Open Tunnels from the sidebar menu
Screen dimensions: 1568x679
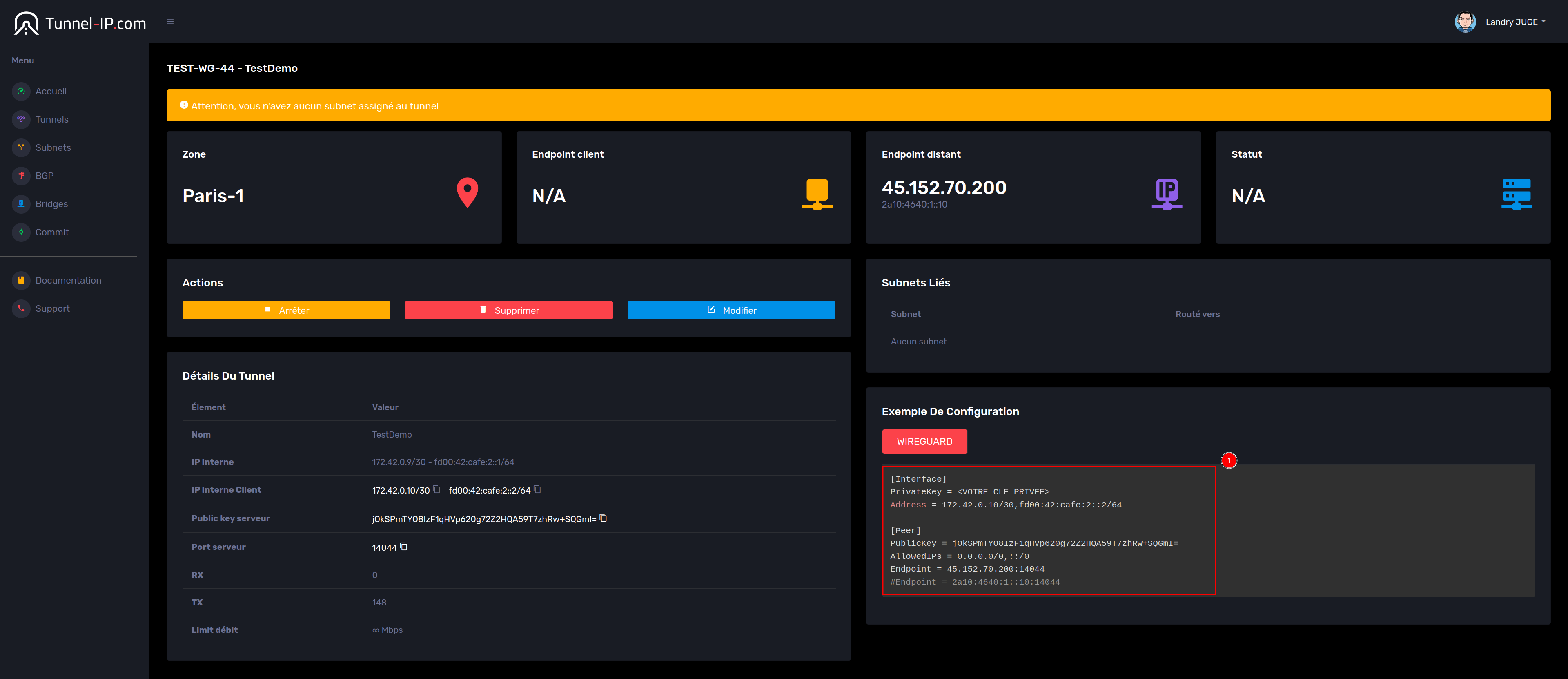(52, 119)
